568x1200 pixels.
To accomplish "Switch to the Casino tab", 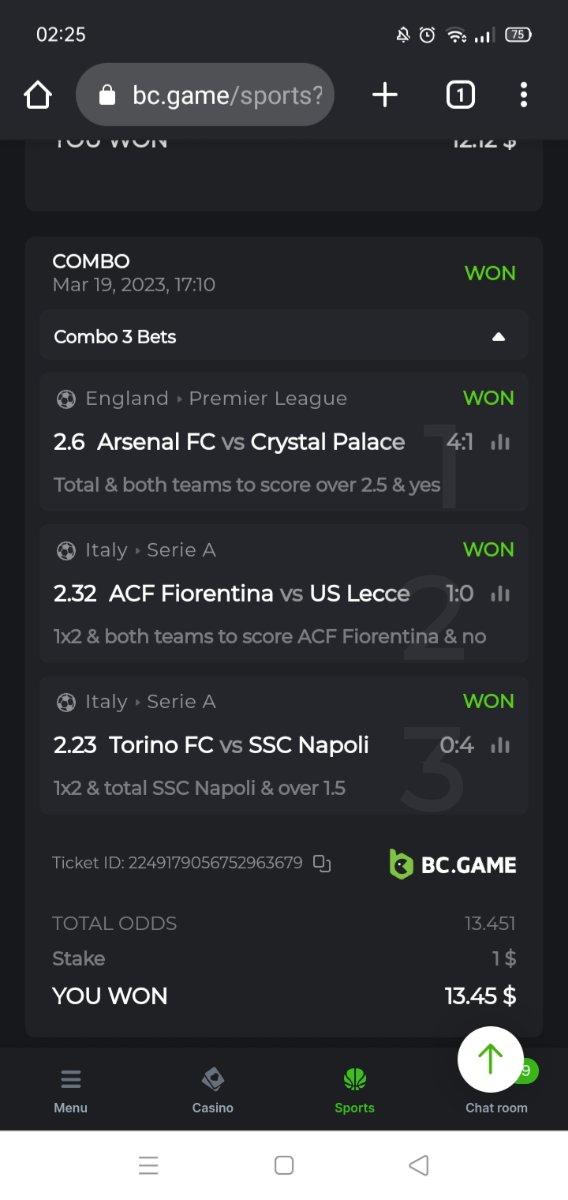I will click(213, 1090).
